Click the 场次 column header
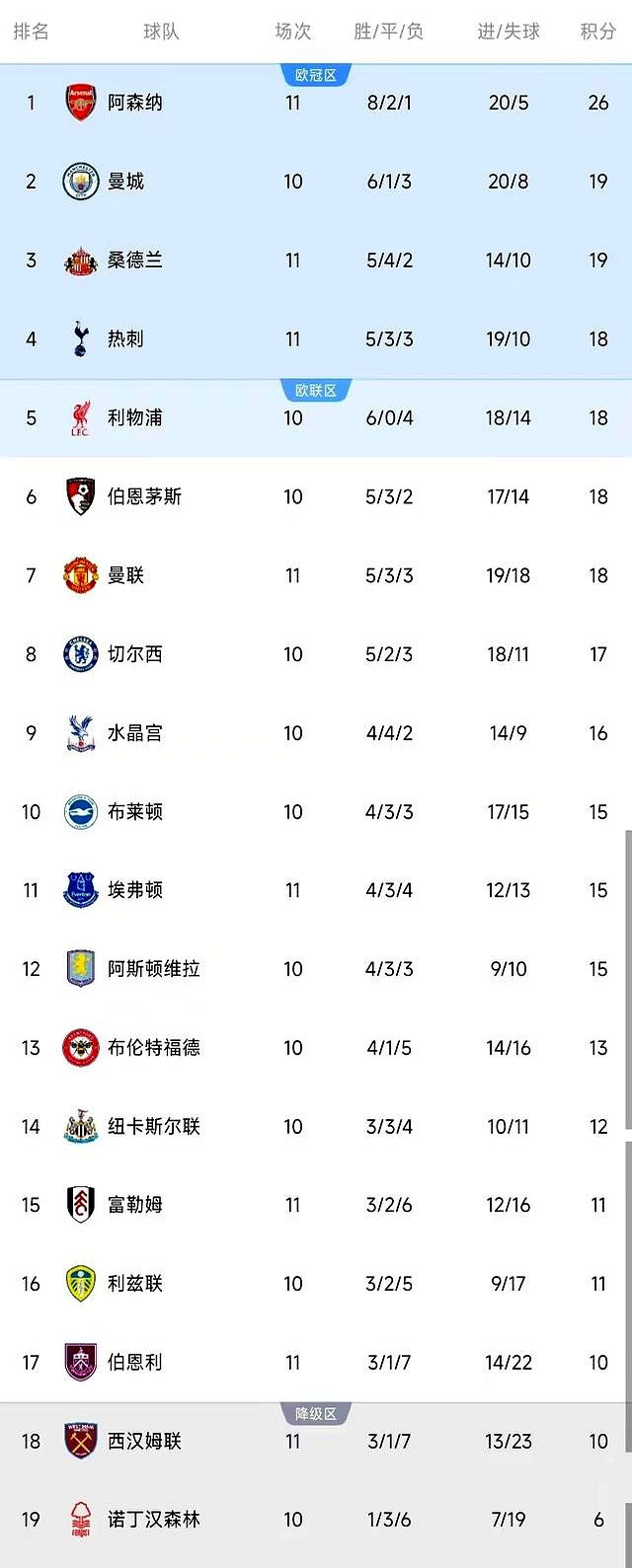Viewport: 632px width, 1568px height. [292, 32]
